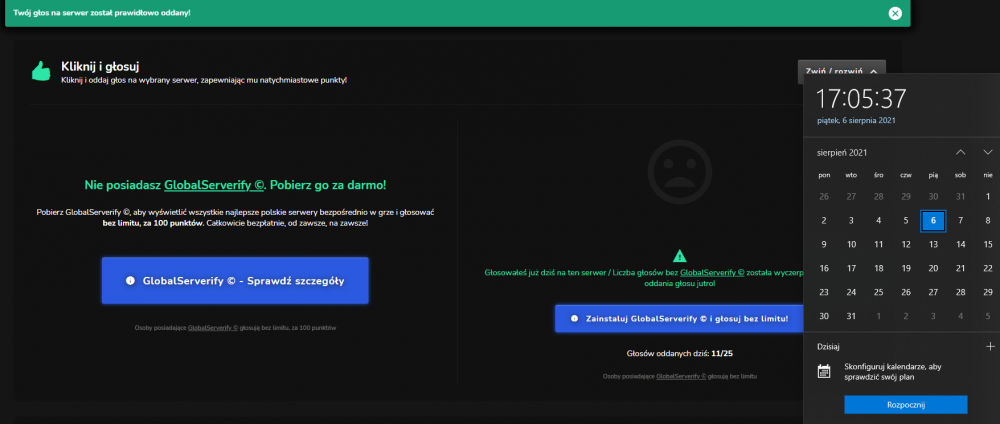Select day 30 in August
Screen dimensions: 1000x424
coord(824,316)
